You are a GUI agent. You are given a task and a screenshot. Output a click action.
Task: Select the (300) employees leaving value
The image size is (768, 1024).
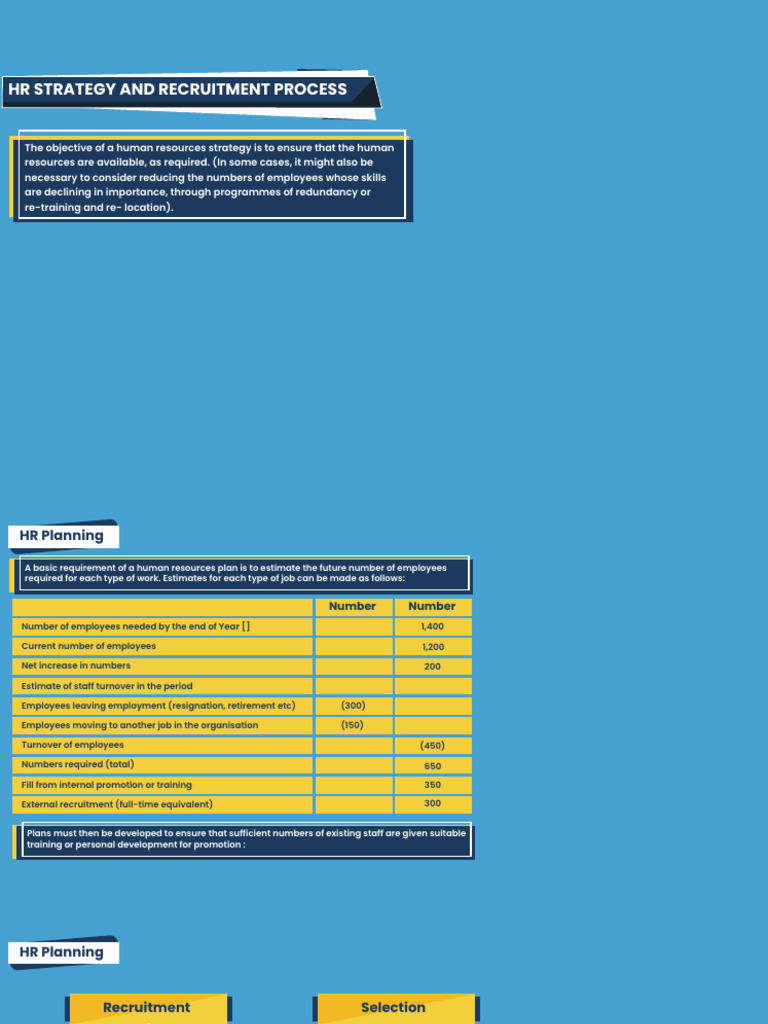(353, 705)
